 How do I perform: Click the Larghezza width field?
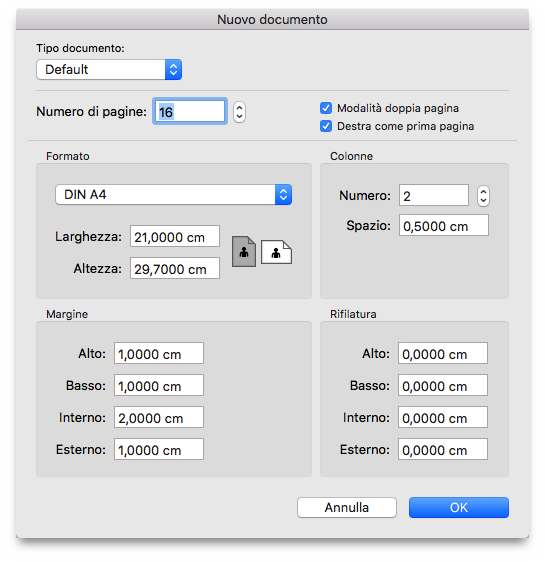tap(175, 236)
